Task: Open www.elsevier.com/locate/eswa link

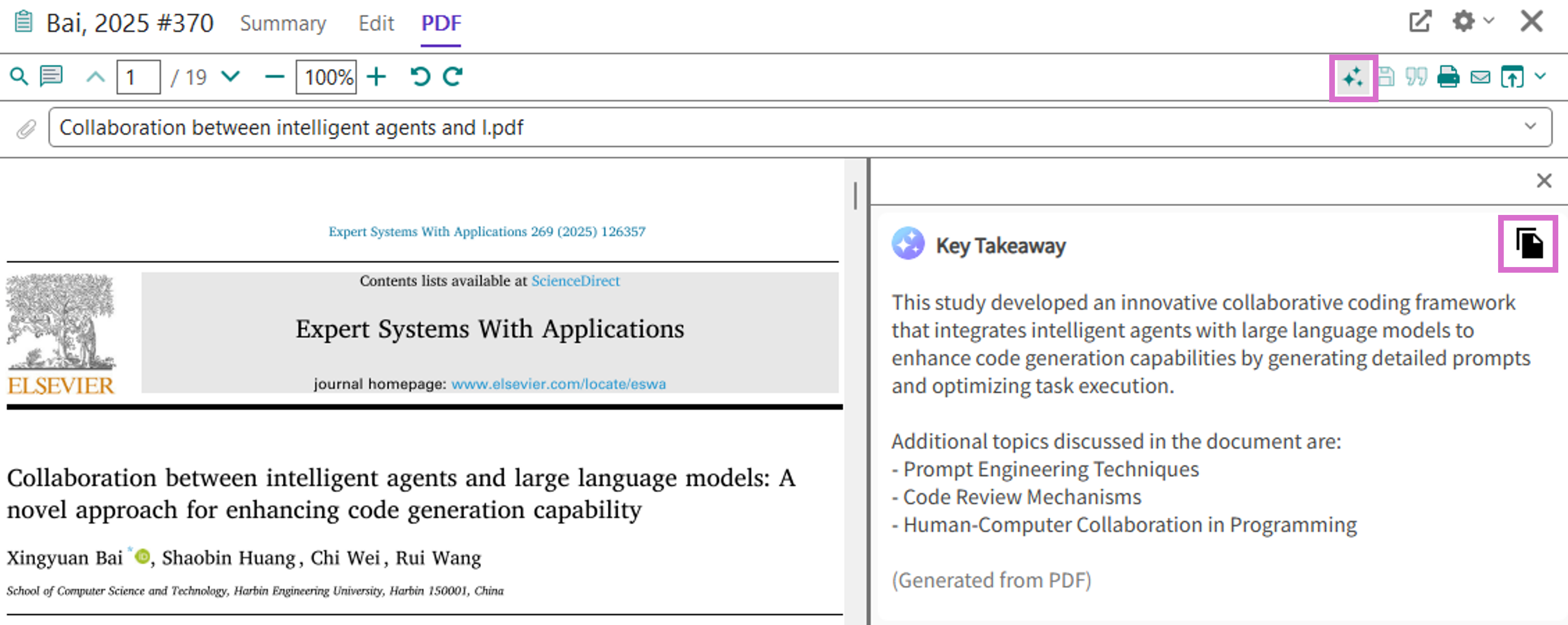Action: coord(558,384)
